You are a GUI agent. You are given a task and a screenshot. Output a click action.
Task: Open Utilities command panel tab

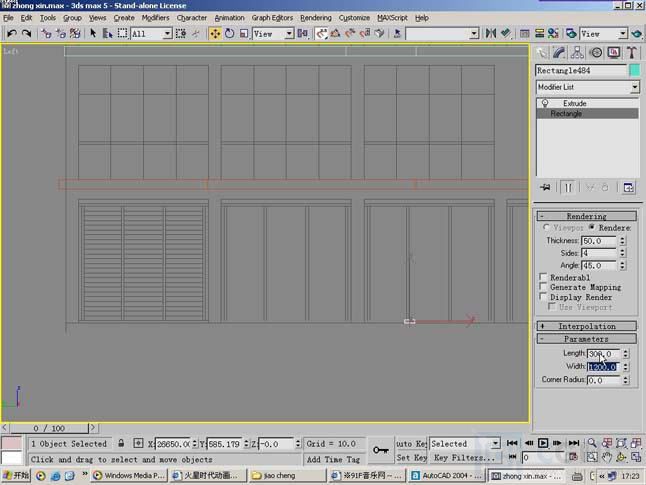click(632, 53)
